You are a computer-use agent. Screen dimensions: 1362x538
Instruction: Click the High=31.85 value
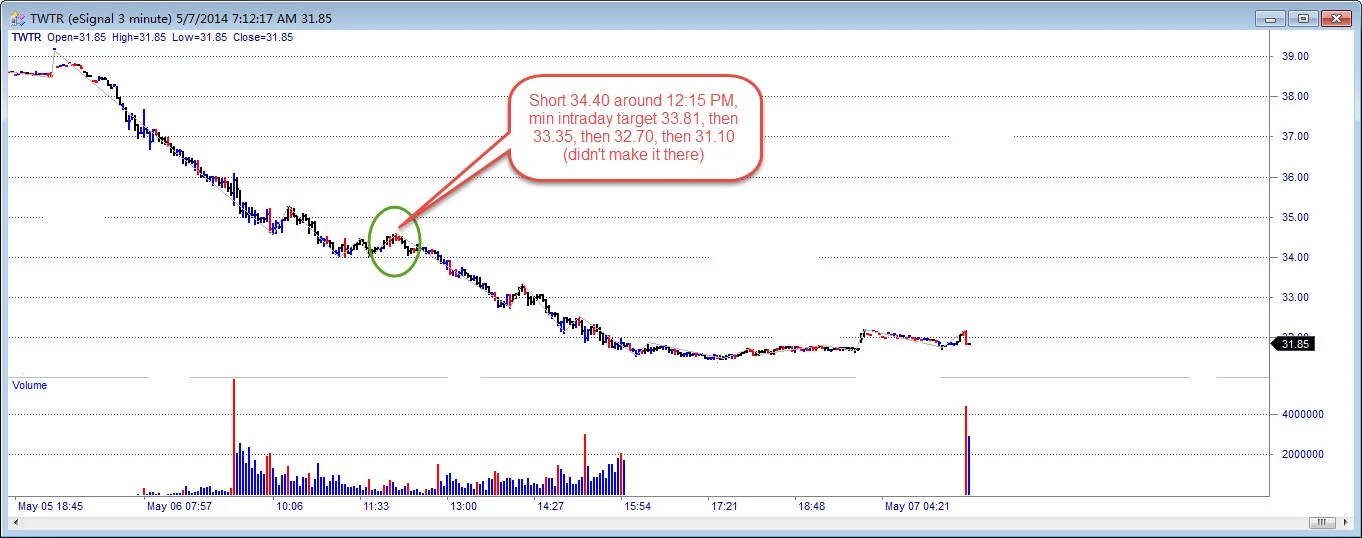coord(138,37)
